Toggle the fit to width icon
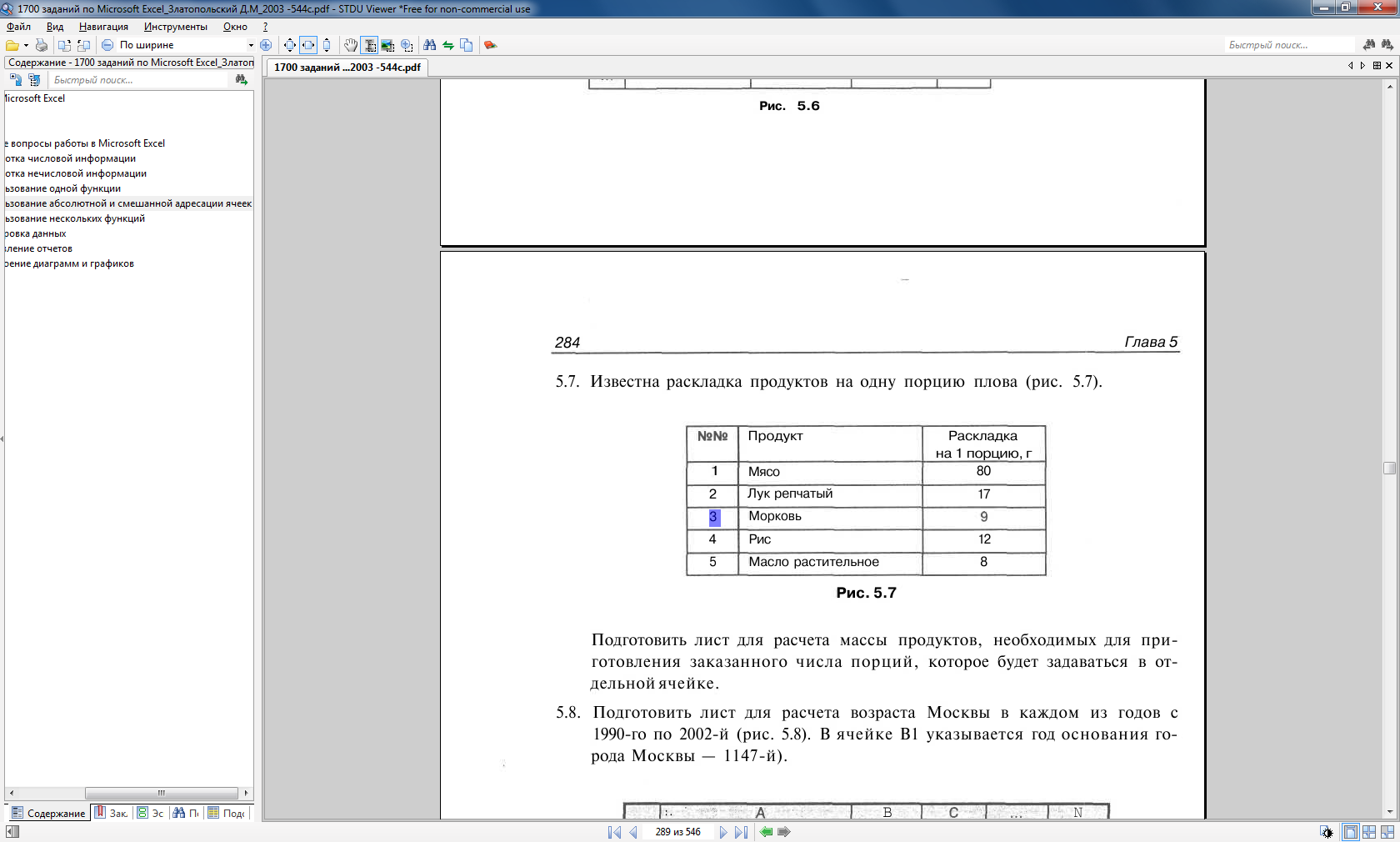 click(x=308, y=45)
